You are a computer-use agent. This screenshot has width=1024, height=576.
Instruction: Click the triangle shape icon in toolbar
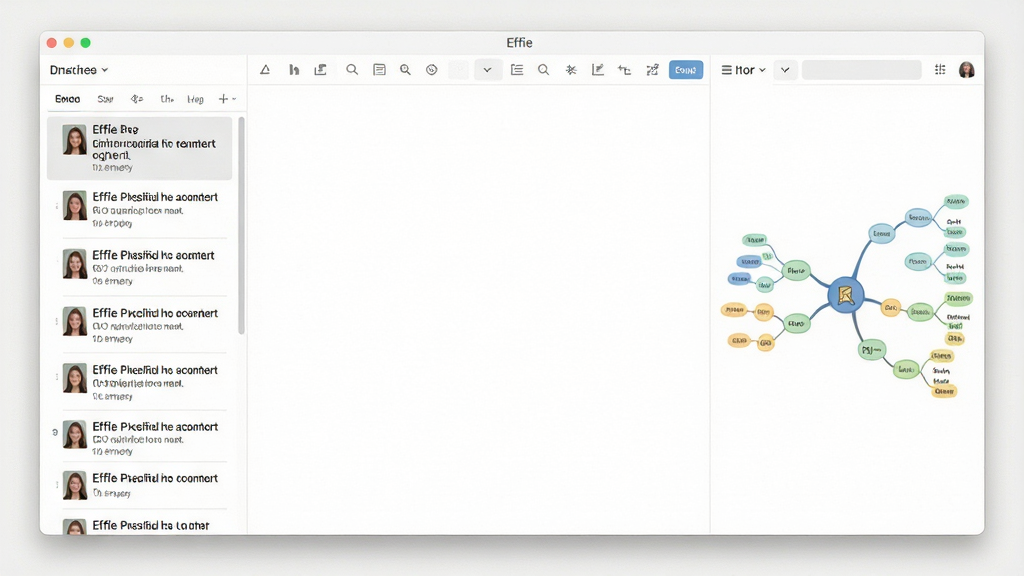click(x=265, y=70)
